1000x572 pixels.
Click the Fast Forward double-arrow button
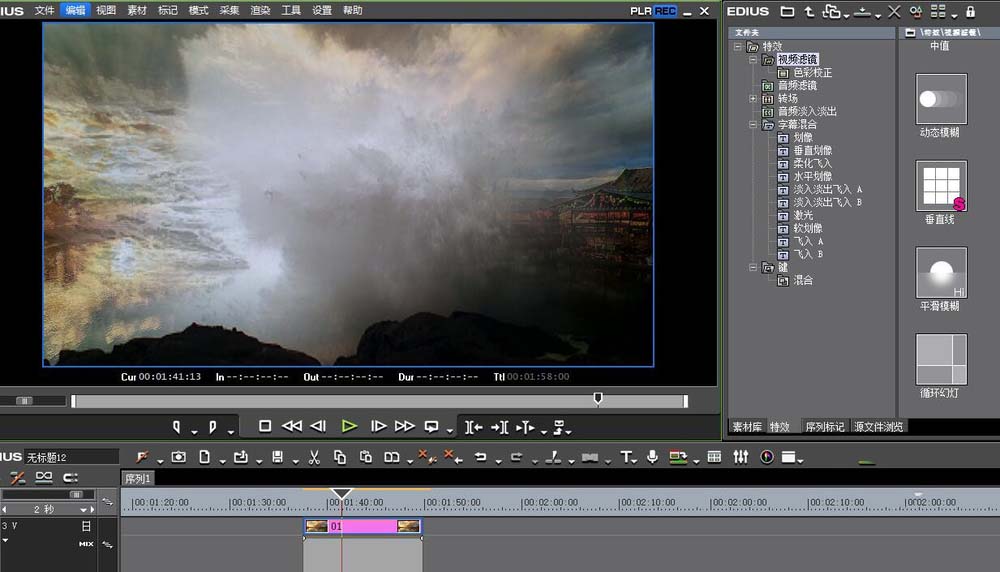(404, 426)
